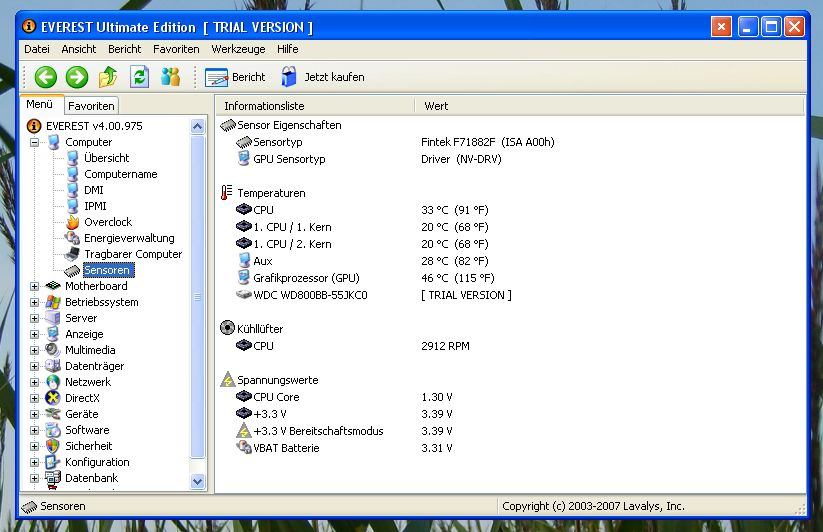Open the Hilfe menu
Image resolution: width=823 pixels, height=532 pixels.
pos(288,49)
